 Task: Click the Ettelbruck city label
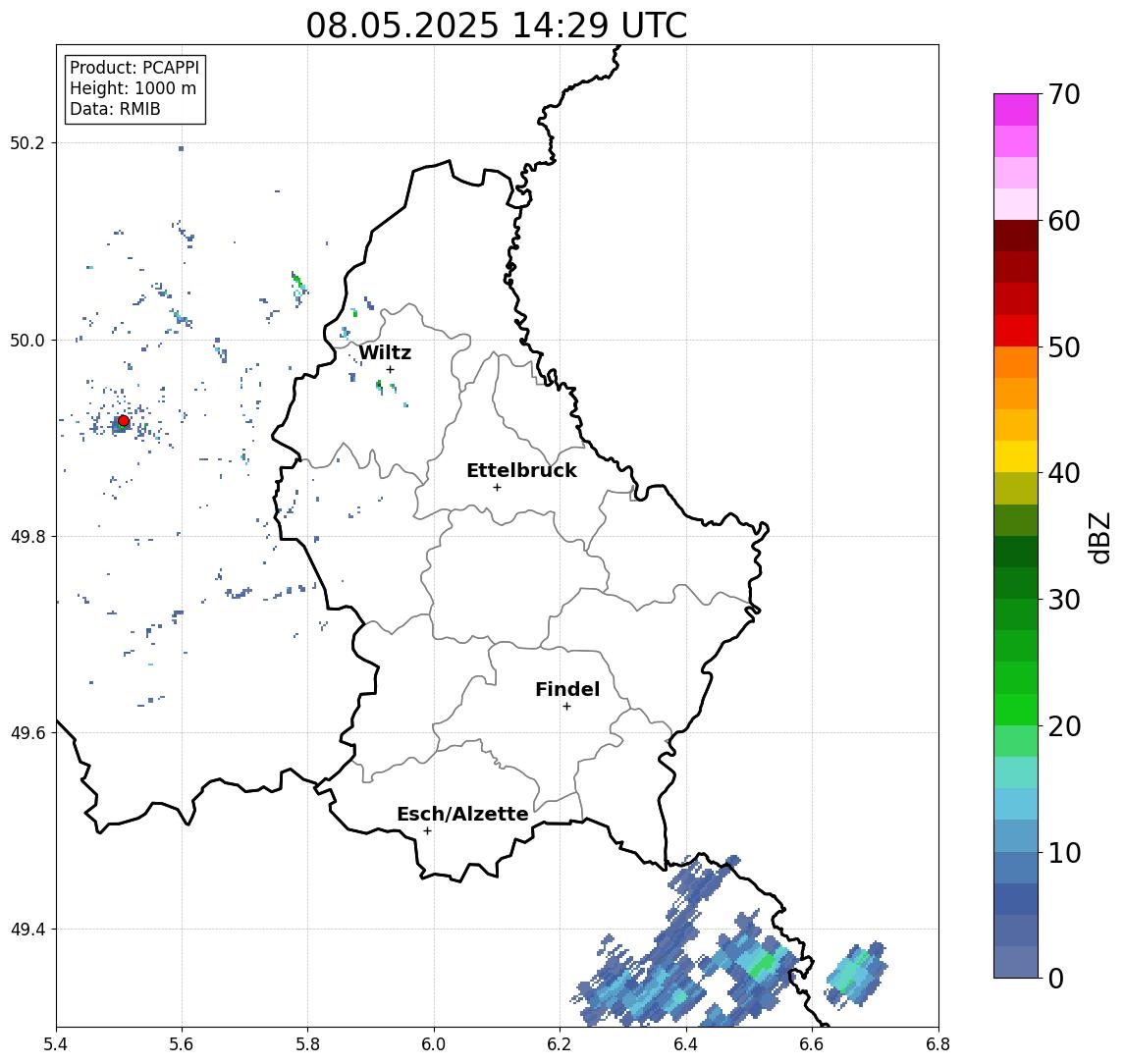[521, 470]
